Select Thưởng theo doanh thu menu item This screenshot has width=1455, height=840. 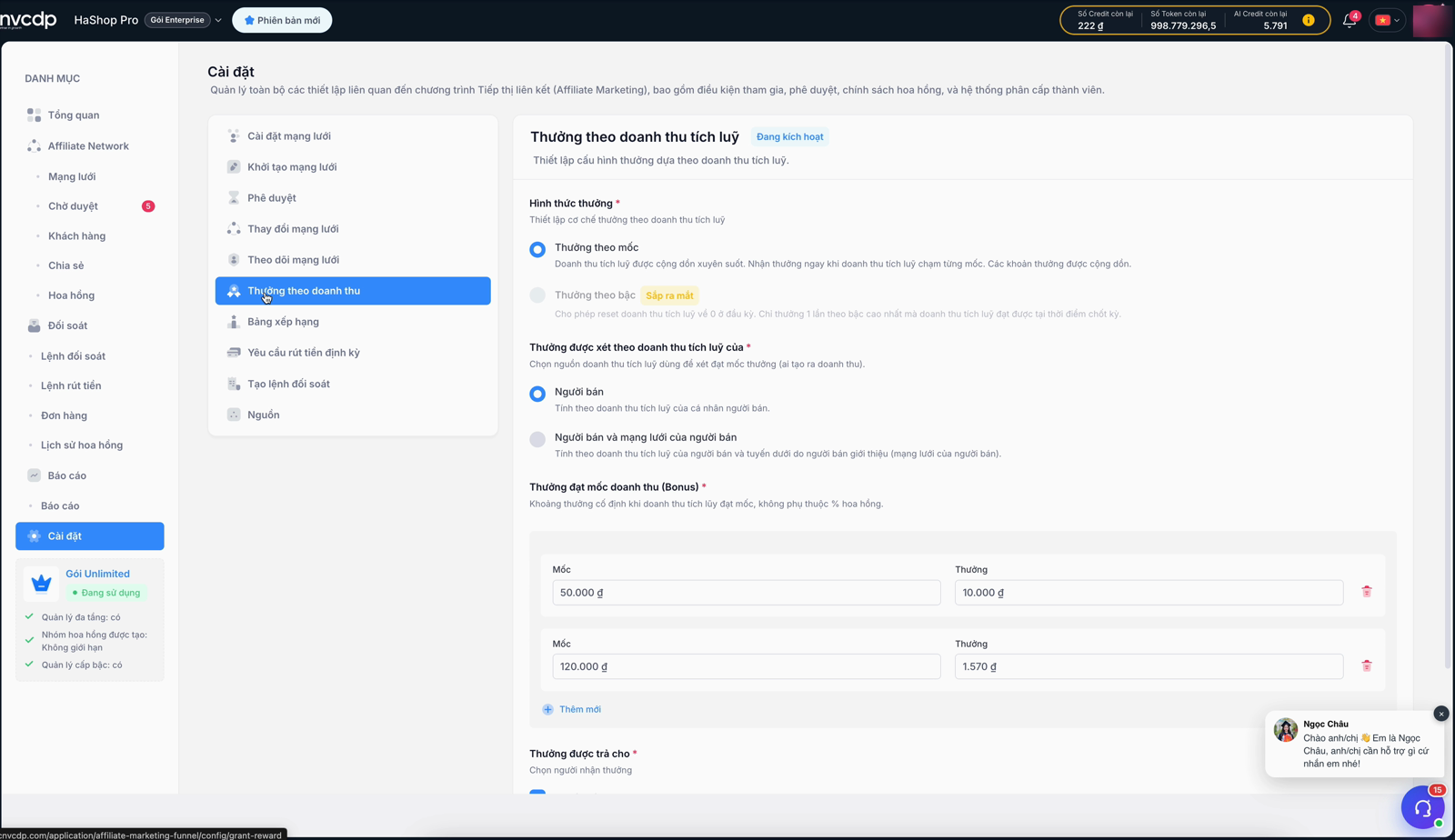353,291
